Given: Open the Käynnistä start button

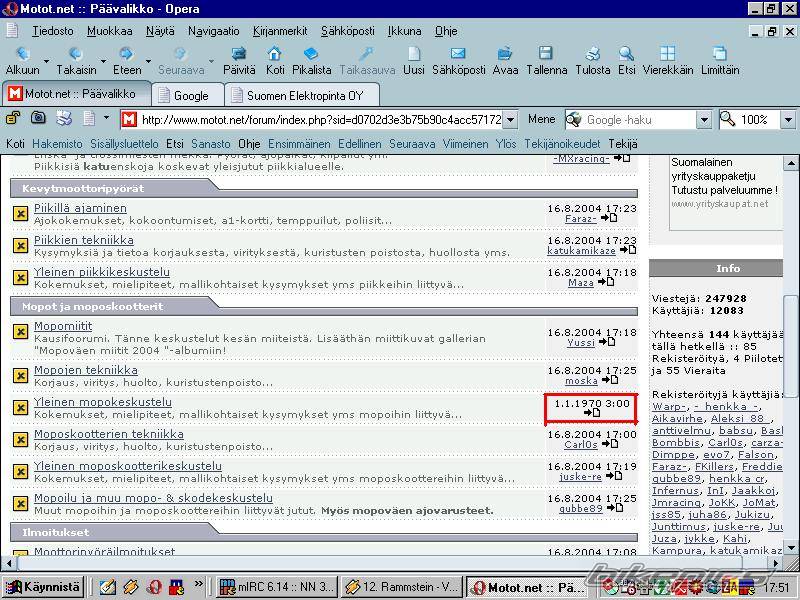Looking at the screenshot, I should tap(43, 587).
